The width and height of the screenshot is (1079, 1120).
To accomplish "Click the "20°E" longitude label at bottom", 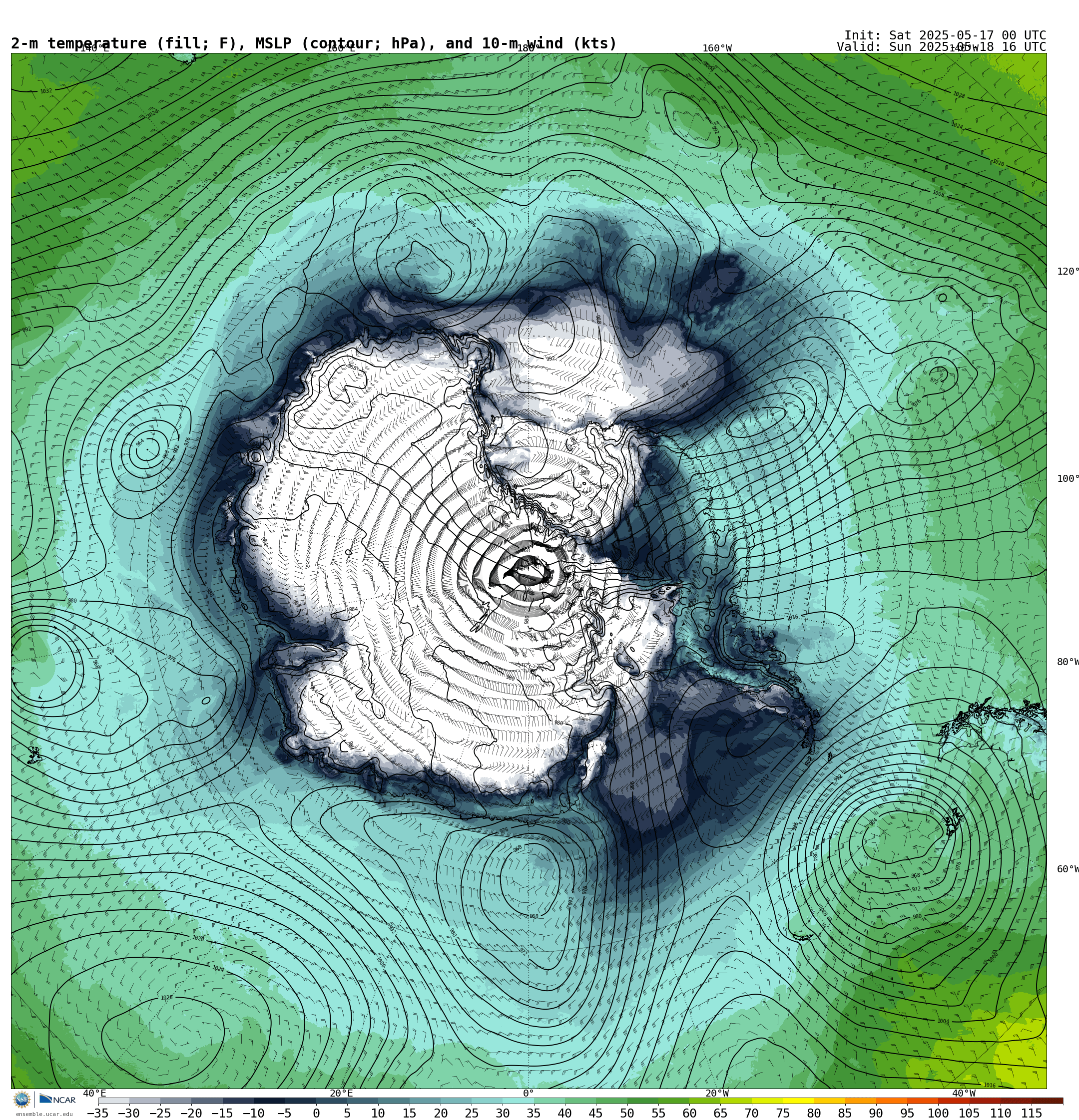I will click(x=341, y=1093).
